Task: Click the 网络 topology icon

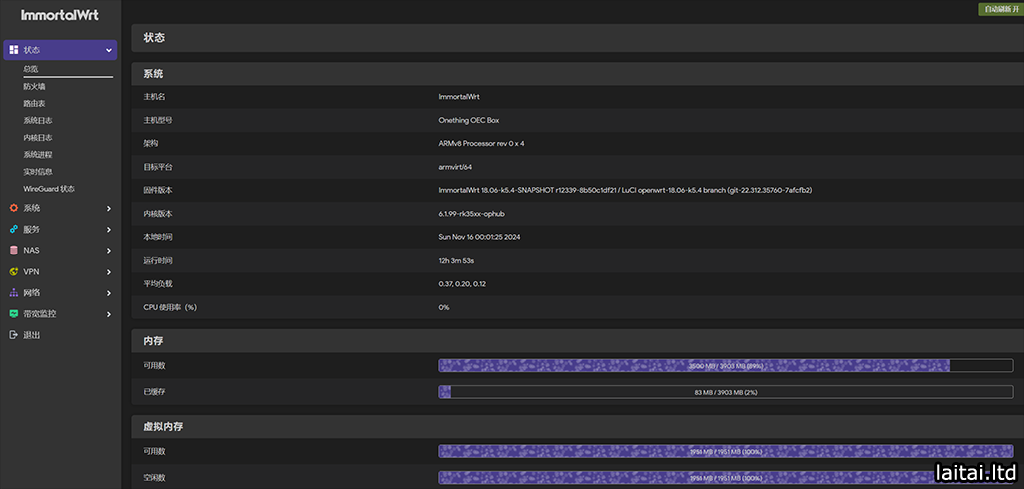Action: point(14,292)
